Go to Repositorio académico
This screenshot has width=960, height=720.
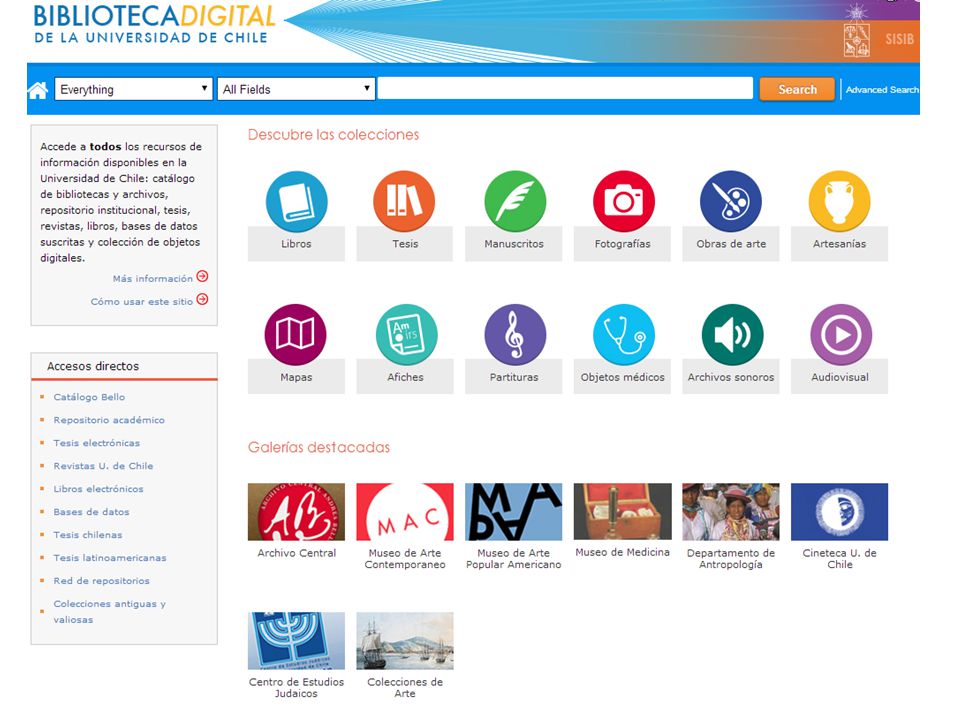[109, 420]
